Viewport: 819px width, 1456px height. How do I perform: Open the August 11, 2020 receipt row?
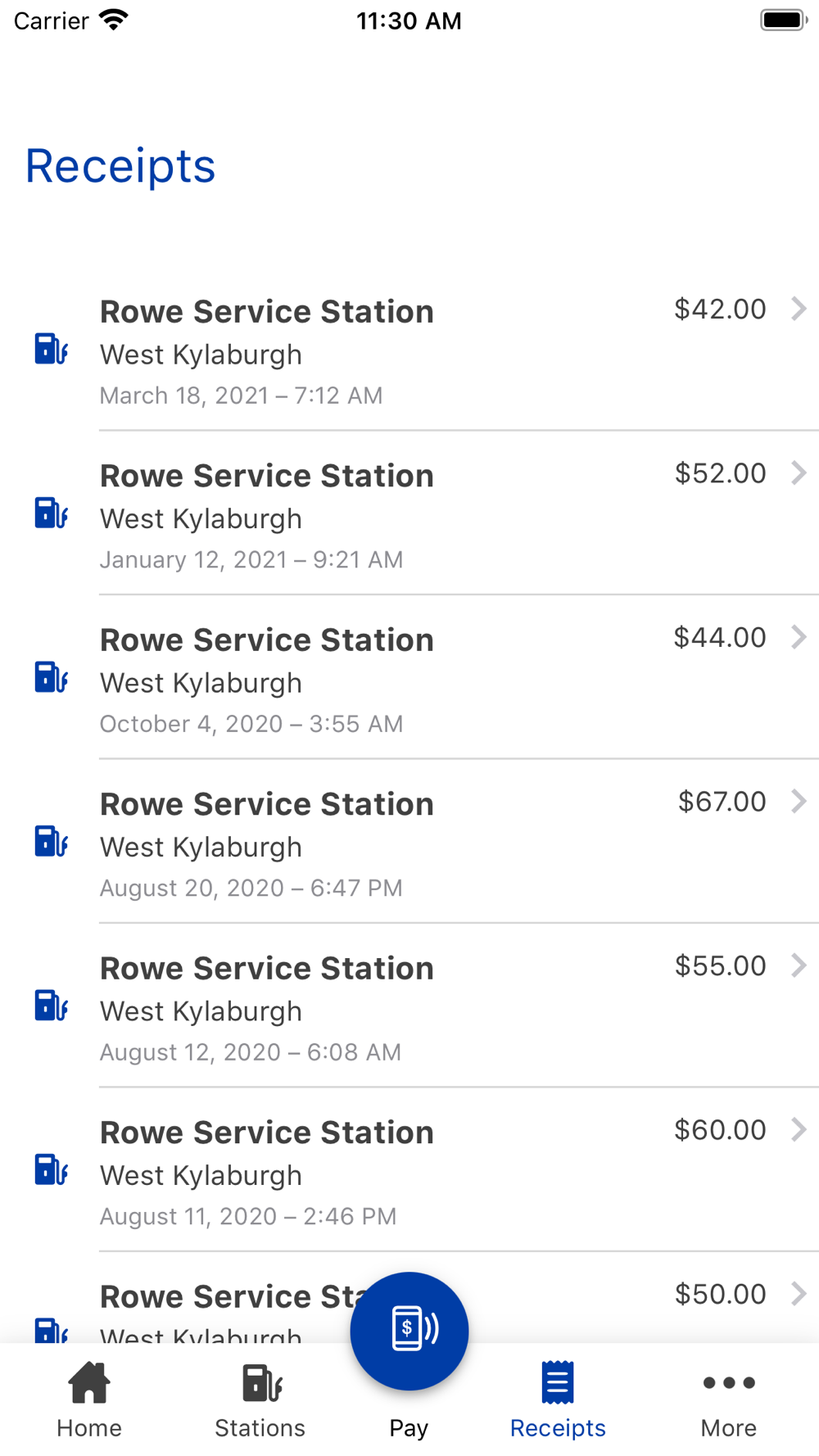(409, 1169)
